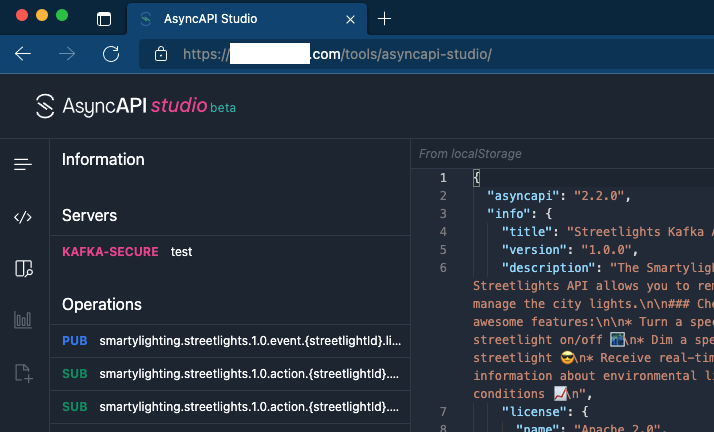Open the visualiser chart icon
The image size is (714, 432).
point(23,320)
